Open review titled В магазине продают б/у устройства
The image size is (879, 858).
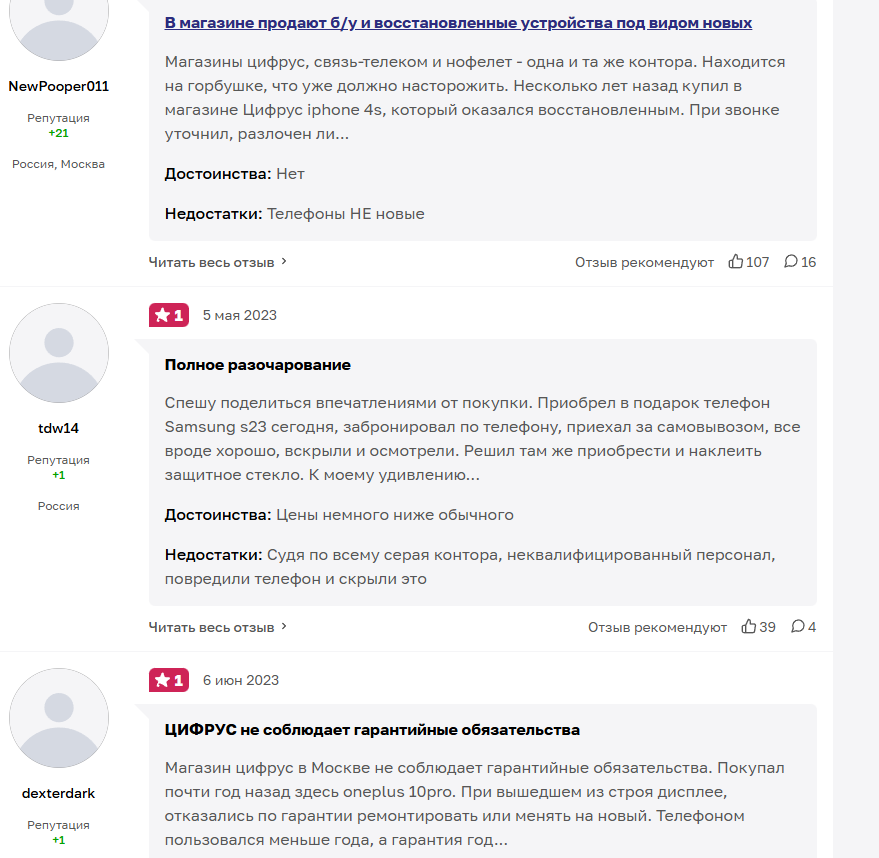point(457,22)
